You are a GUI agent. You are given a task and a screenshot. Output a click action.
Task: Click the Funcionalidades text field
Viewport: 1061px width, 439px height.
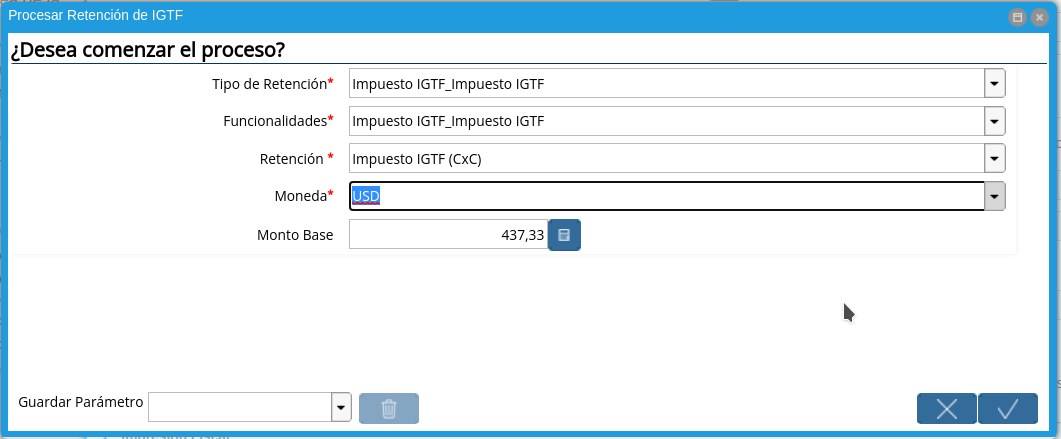click(x=665, y=121)
